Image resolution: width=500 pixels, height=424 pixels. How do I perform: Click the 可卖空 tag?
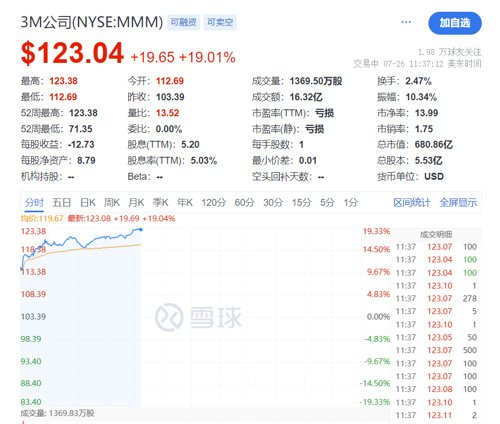(220, 22)
